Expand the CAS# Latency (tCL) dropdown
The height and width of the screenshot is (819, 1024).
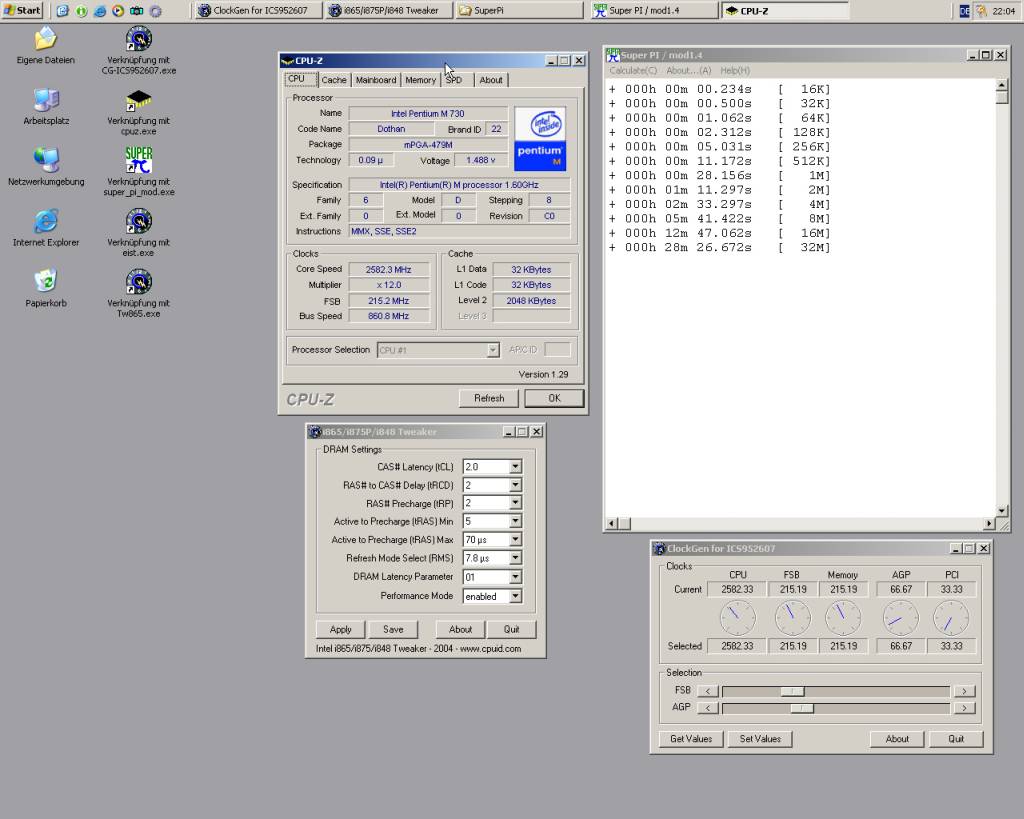pos(515,467)
